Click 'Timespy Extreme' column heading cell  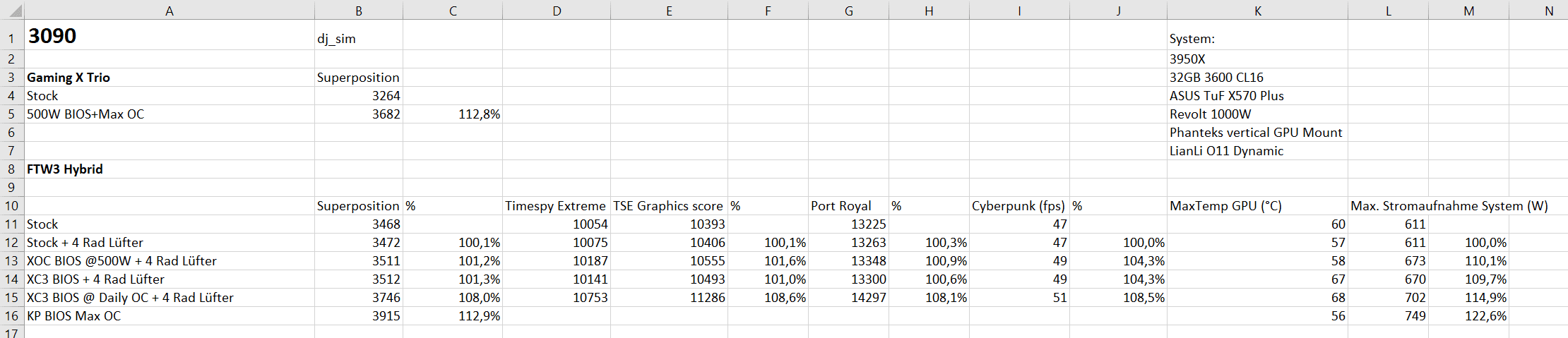pyautogui.click(x=557, y=206)
